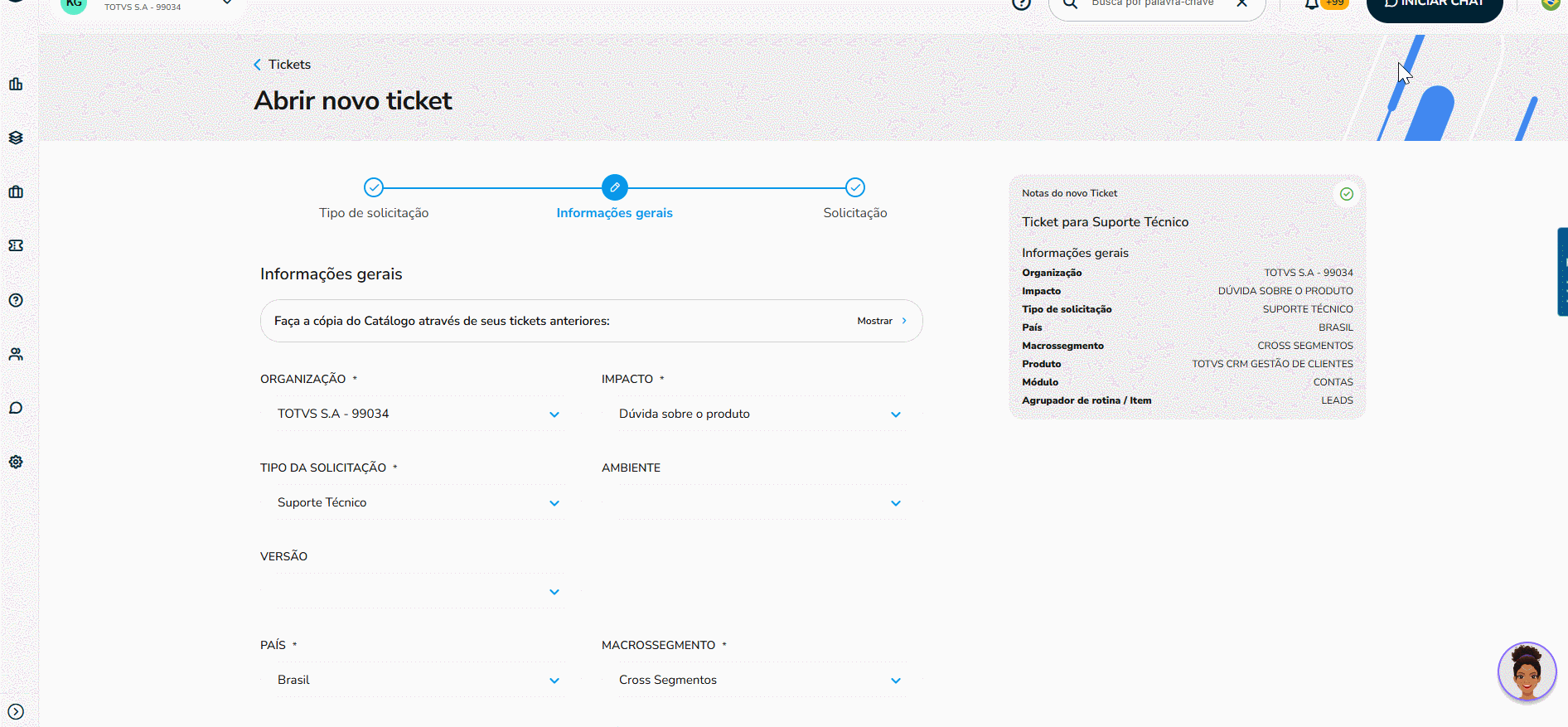This screenshot has width=1568, height=727.
Task: Click the notifications bell icon
Action: pos(1312,4)
